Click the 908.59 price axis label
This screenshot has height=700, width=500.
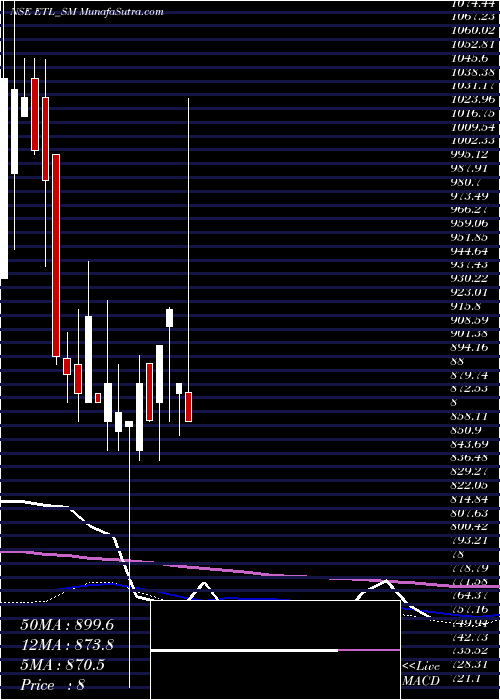468,319
